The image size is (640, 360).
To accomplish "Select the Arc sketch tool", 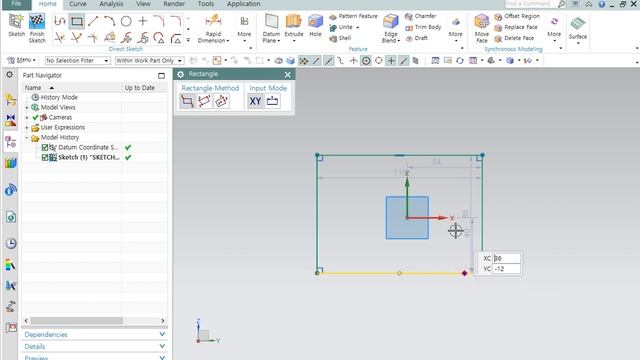I will pos(109,21).
